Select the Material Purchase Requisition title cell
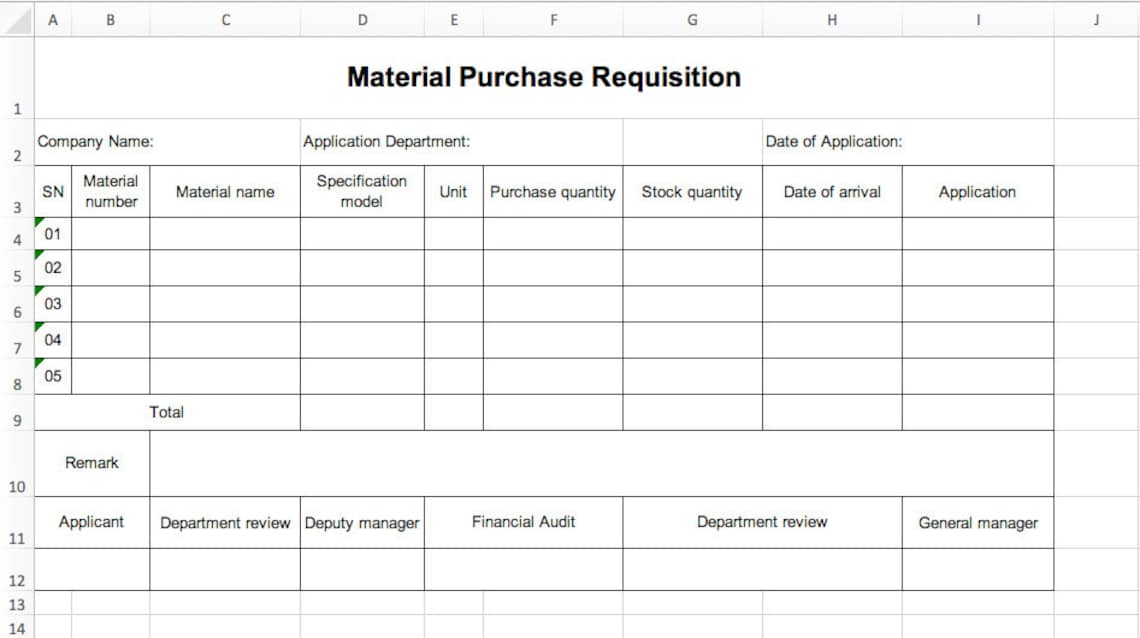 (x=543, y=77)
